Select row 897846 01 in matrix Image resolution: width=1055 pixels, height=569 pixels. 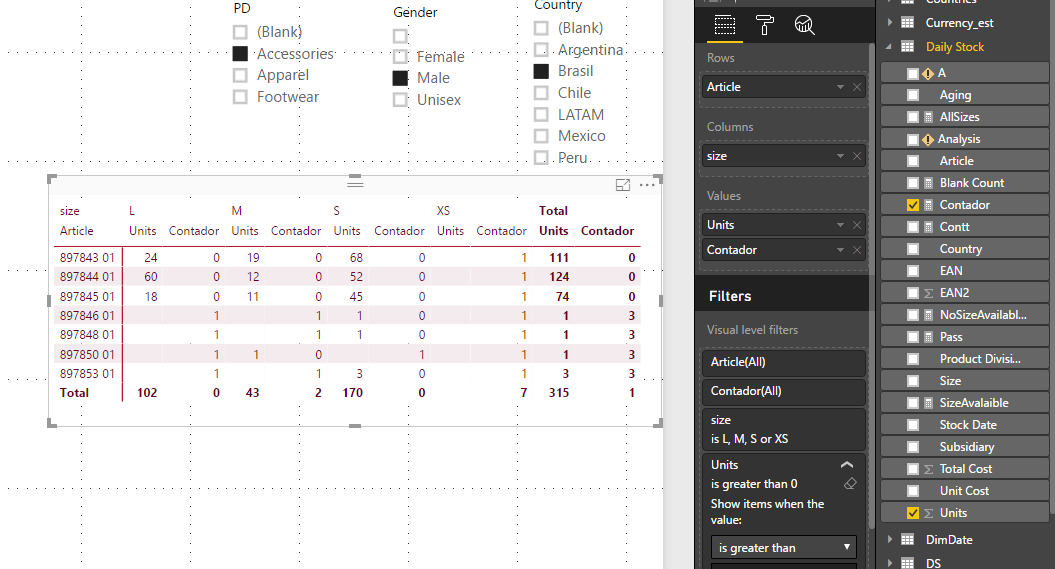point(87,315)
